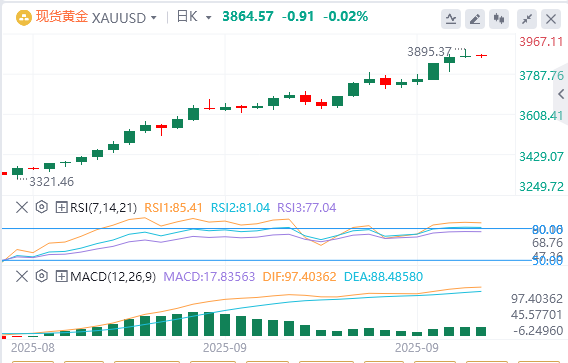
Task: Remove the RSI indicator panel
Action: pos(22,208)
